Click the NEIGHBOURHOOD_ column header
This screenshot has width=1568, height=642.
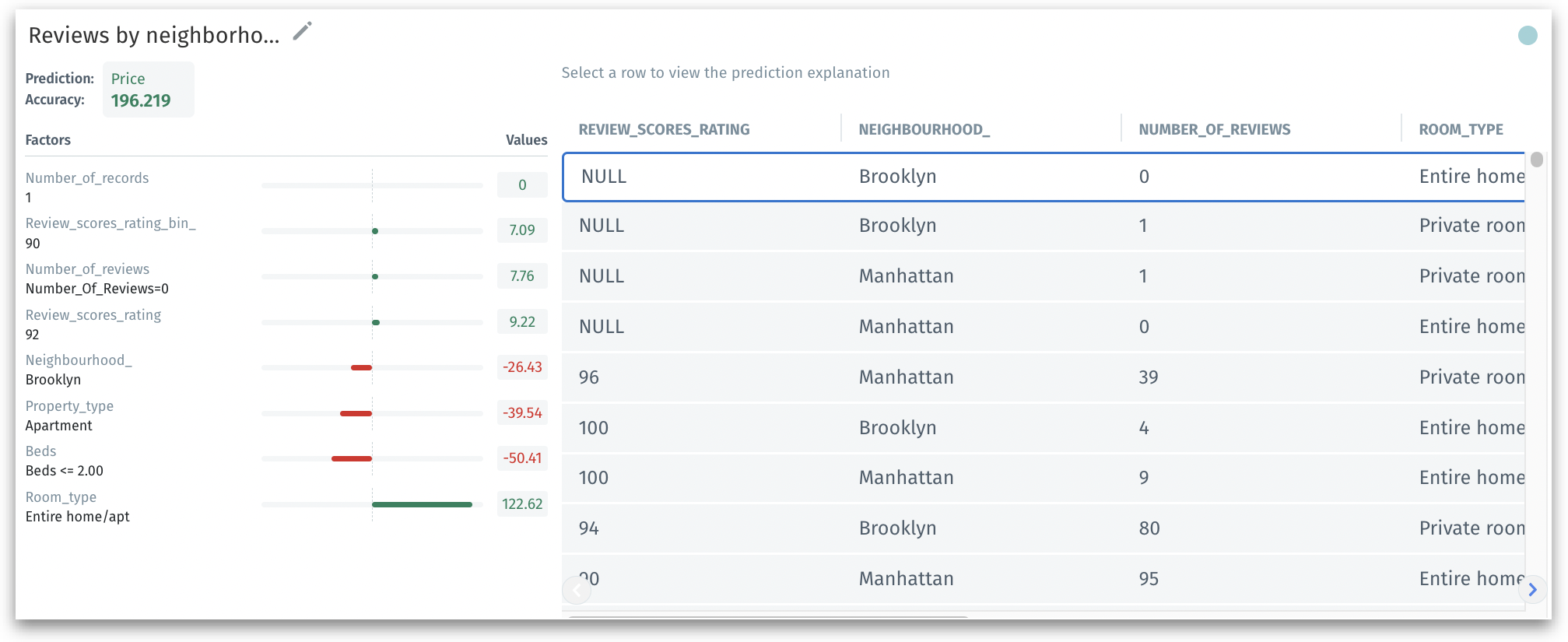(924, 130)
